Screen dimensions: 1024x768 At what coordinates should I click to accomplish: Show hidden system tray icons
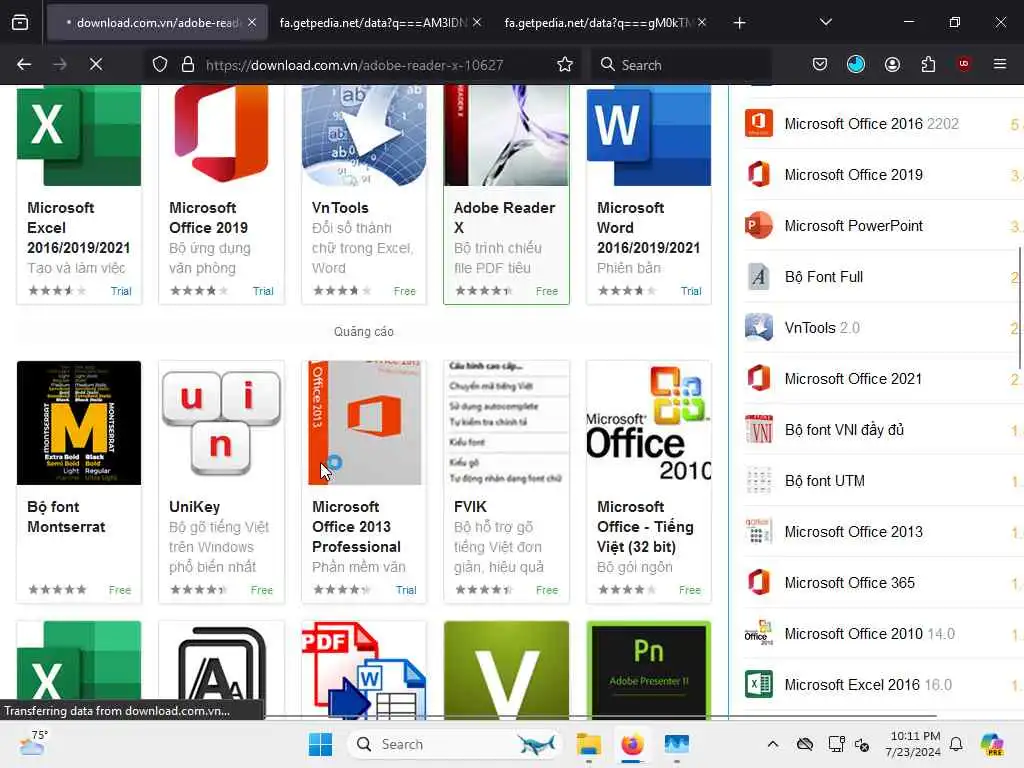pos(773,744)
